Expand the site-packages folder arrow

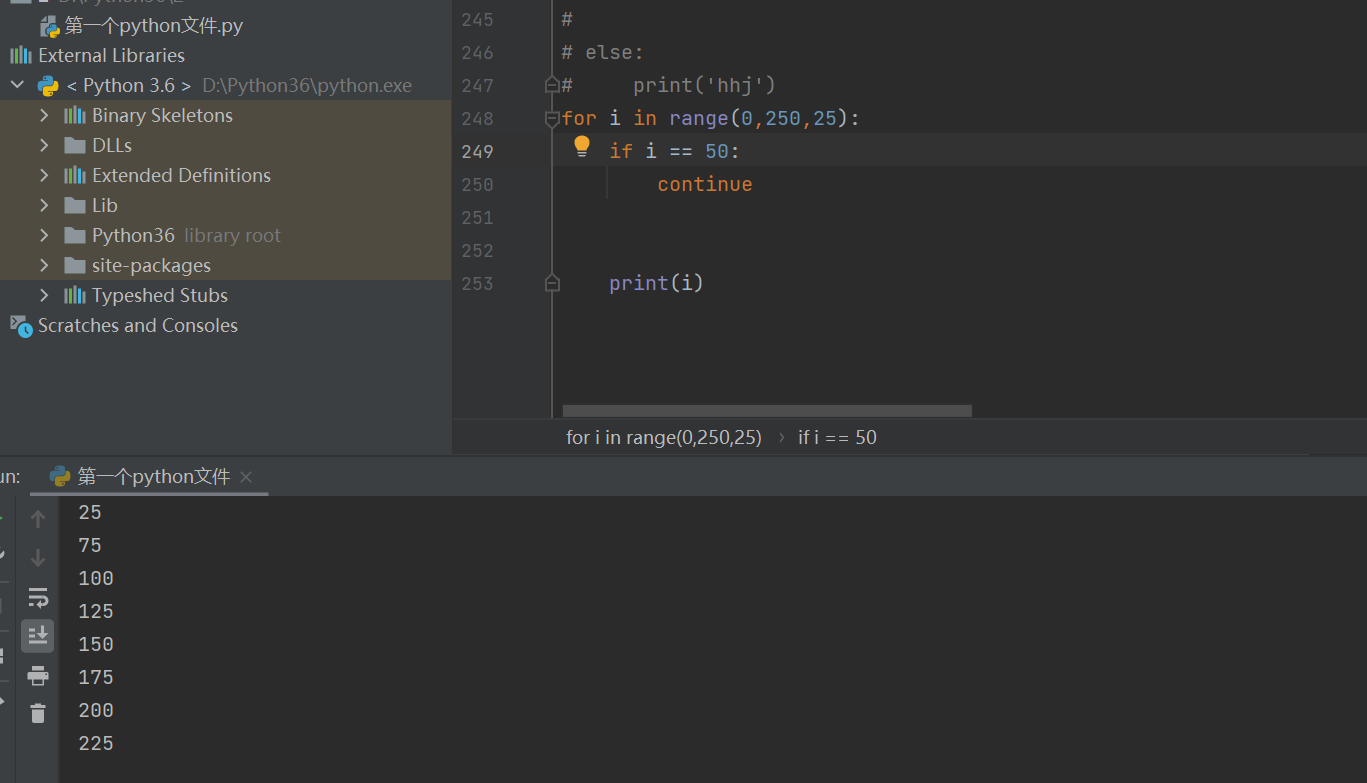44,265
